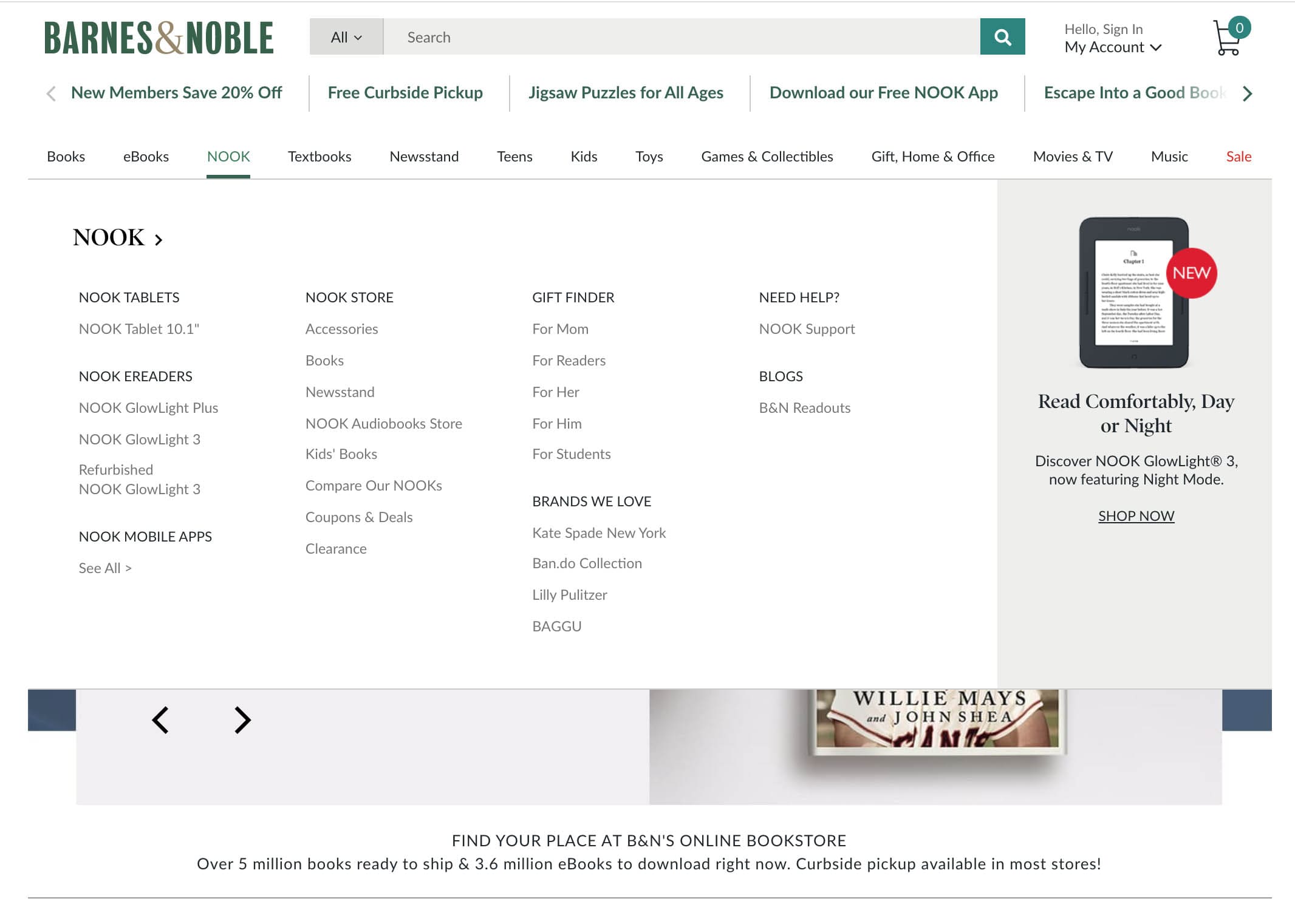Screen dimensions: 1295x924
Task: Open Accessories in NOOK Store
Action: coord(341,329)
